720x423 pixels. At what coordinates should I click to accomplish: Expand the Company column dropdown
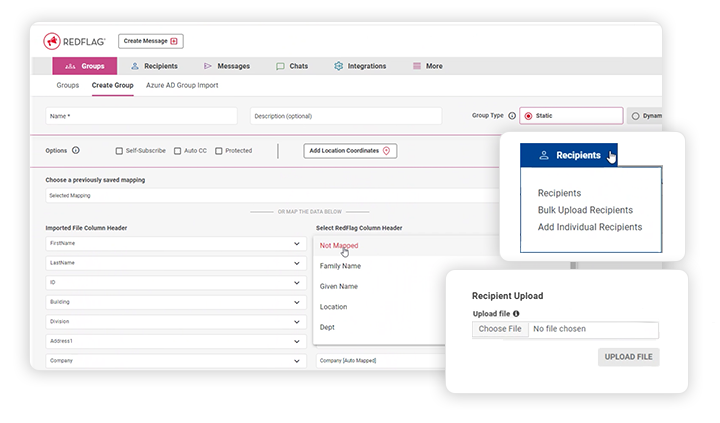pos(176,361)
